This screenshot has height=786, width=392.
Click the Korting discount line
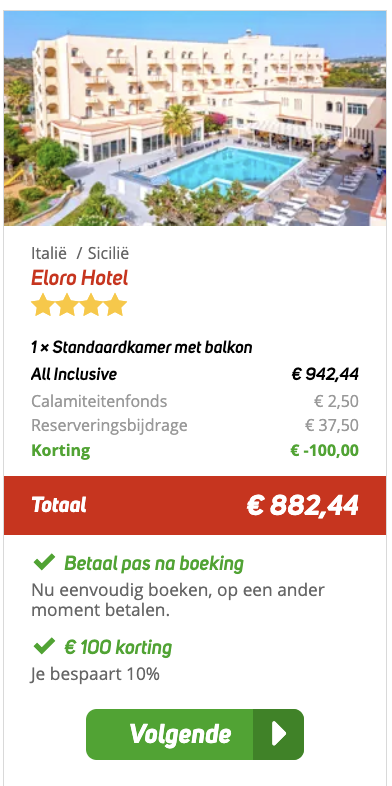195,450
